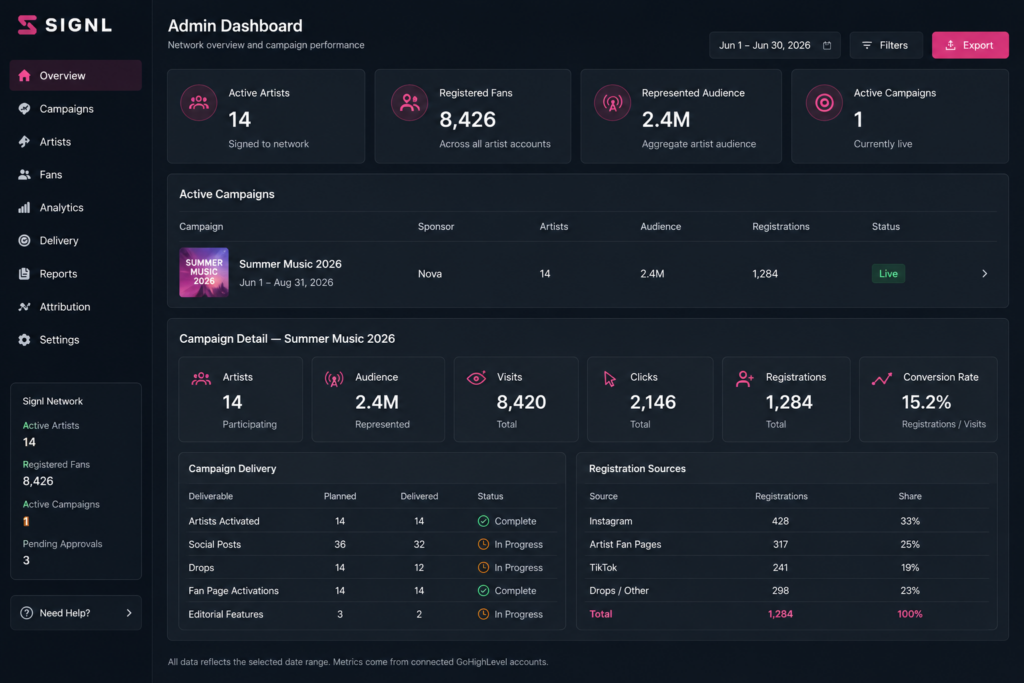Image resolution: width=1024 pixels, height=683 pixels.
Task: Click the Fans people icon in sidebar
Action: point(24,174)
